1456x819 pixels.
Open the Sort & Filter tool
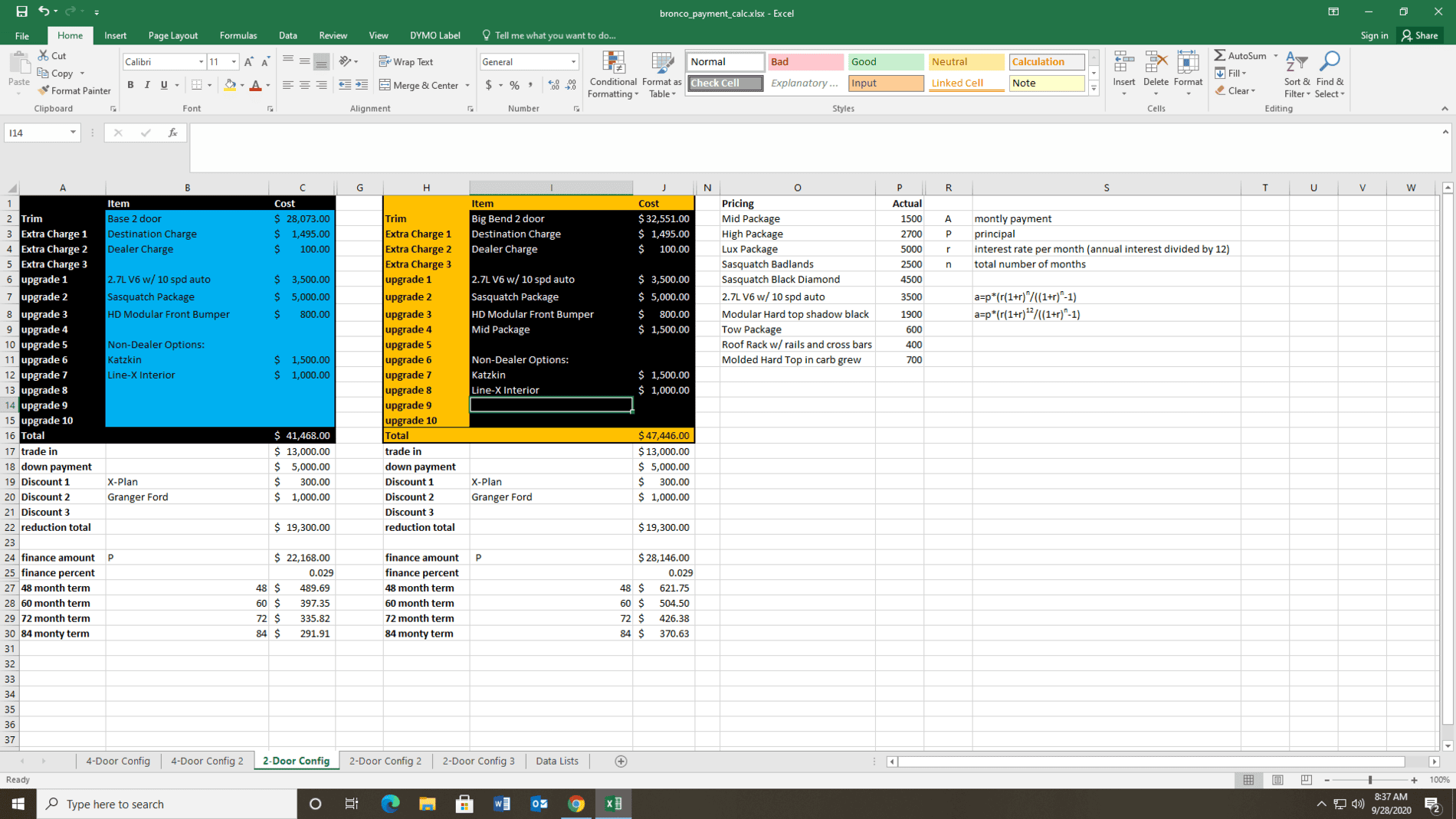[x=1297, y=74]
